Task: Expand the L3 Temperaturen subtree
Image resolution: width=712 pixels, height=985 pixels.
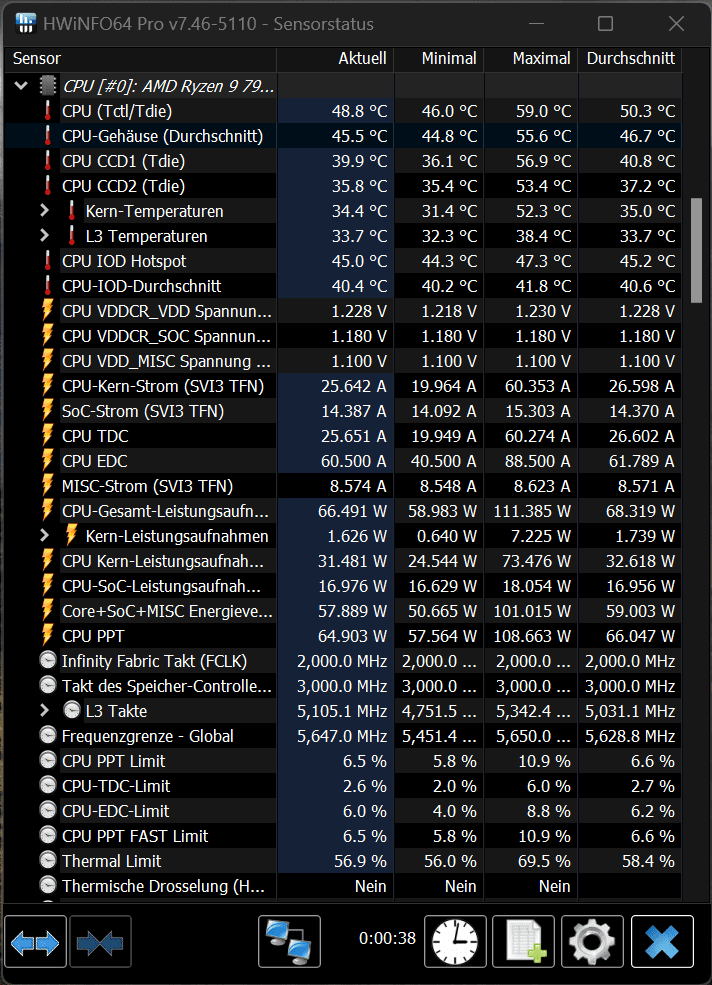Action: point(44,236)
